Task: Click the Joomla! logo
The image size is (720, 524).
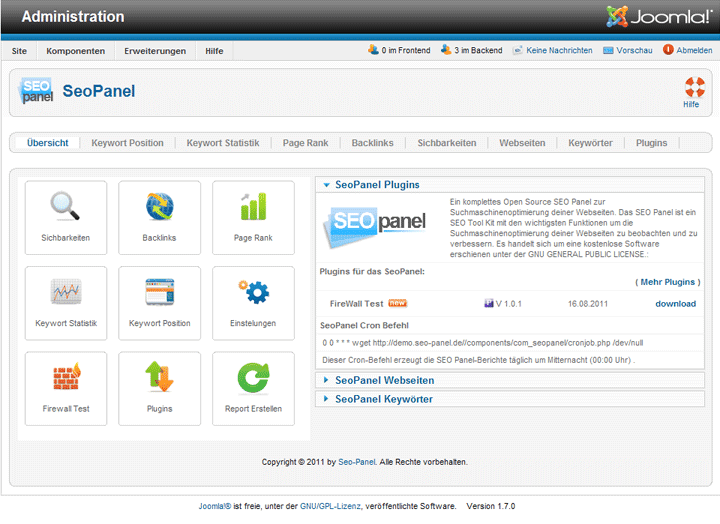Action: point(658,17)
